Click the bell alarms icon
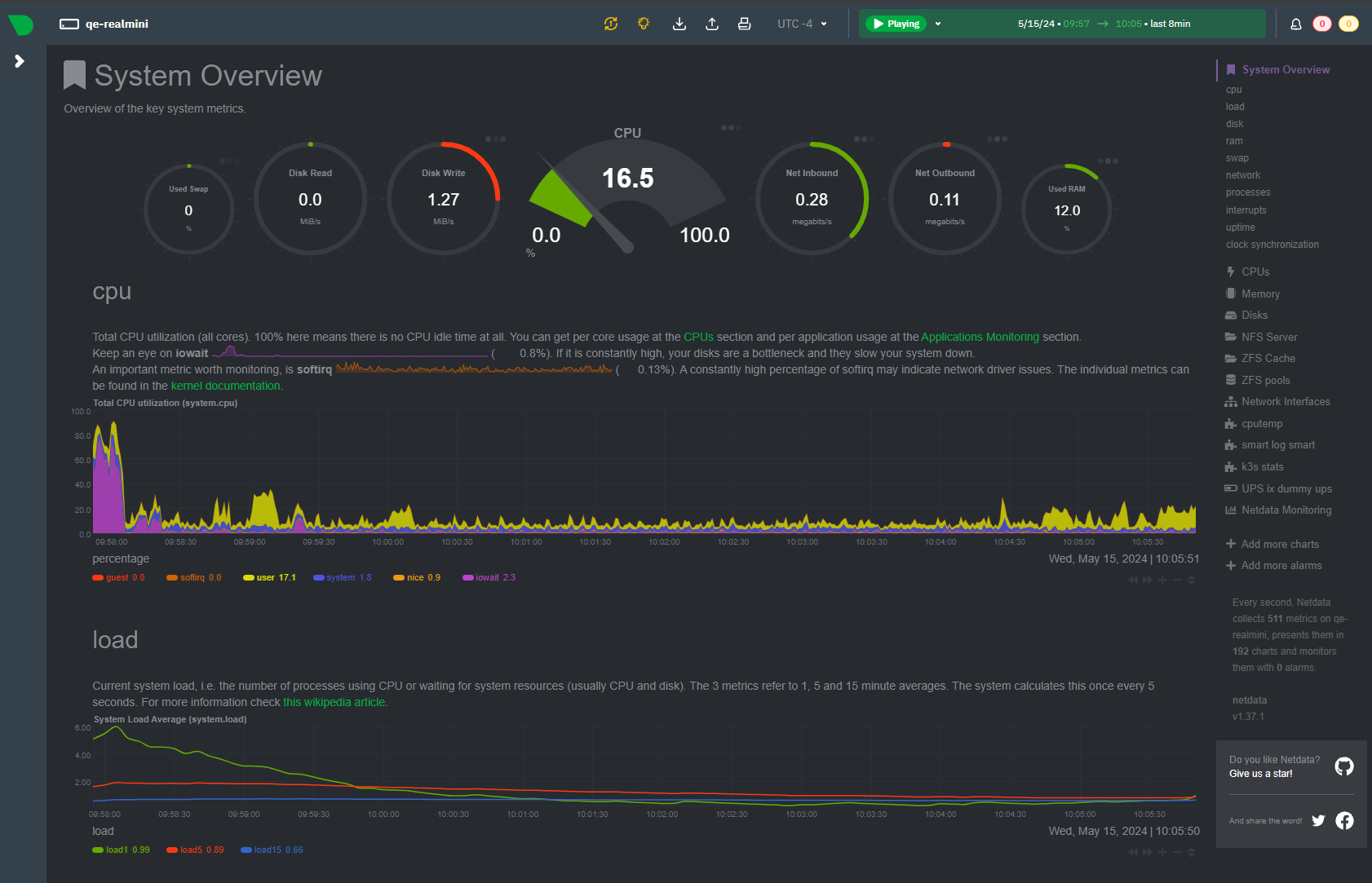Viewport: 1372px width, 883px height. pos(1295,24)
